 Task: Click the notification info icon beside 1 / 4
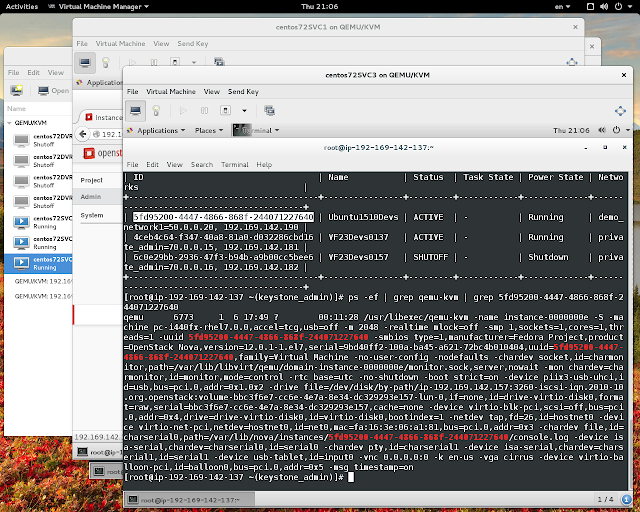(x=627, y=499)
